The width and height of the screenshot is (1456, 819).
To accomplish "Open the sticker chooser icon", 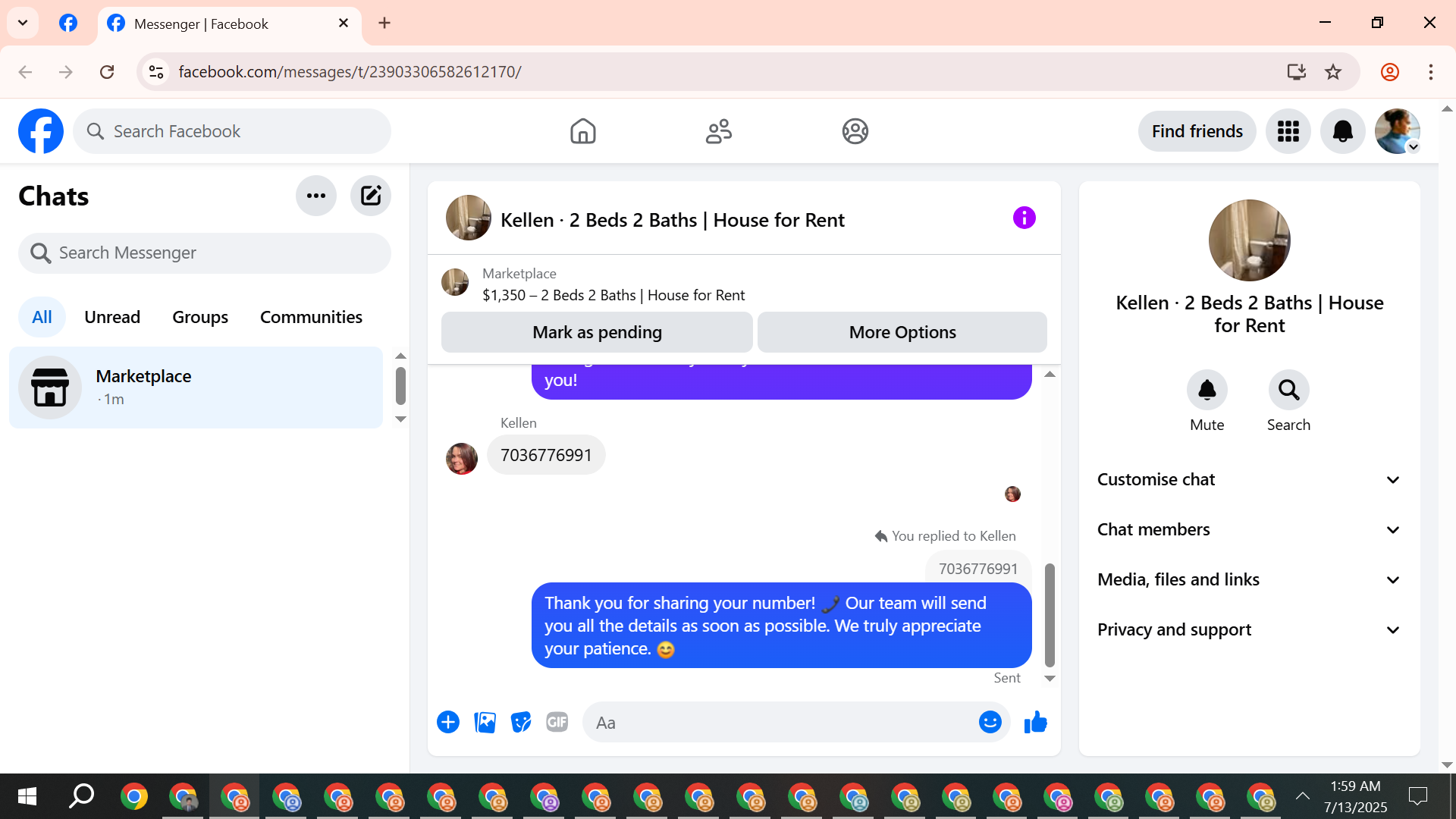I will (521, 722).
